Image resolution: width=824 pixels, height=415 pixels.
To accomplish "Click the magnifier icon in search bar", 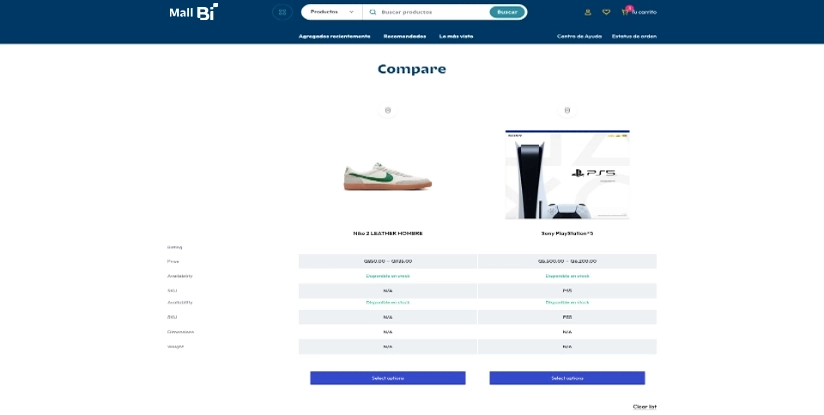I will pos(373,12).
